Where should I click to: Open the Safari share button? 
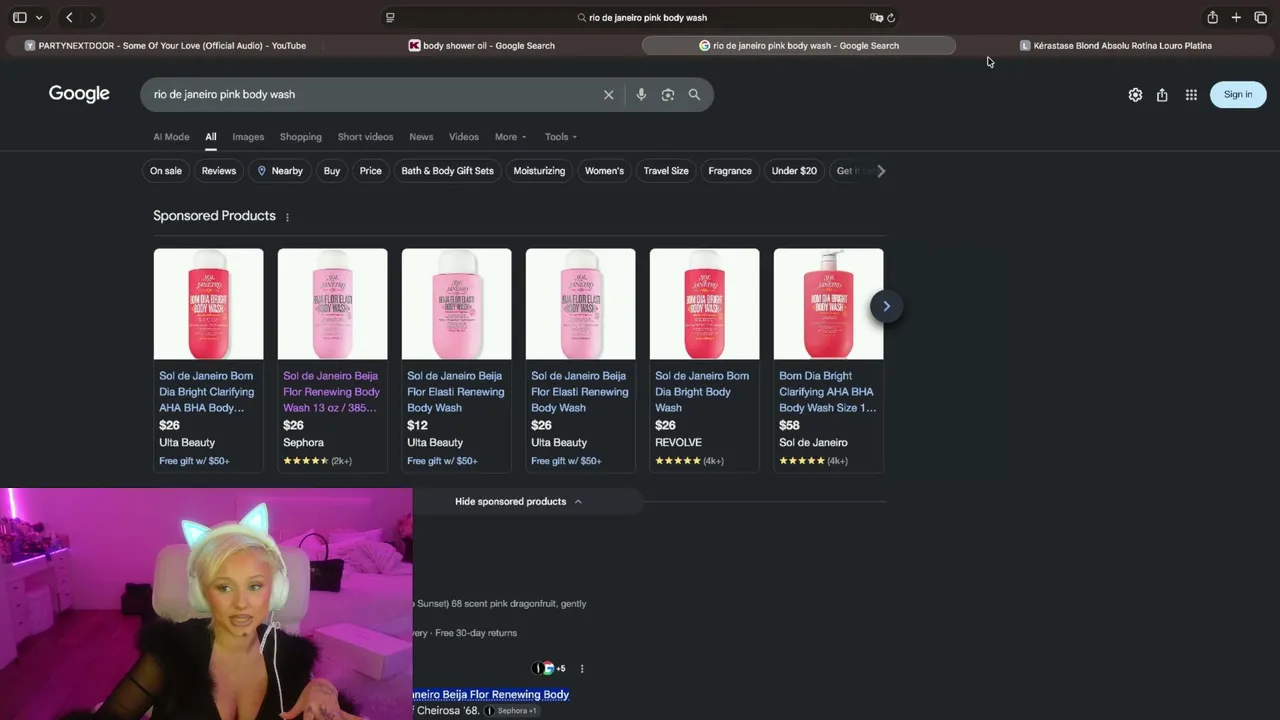point(1212,17)
